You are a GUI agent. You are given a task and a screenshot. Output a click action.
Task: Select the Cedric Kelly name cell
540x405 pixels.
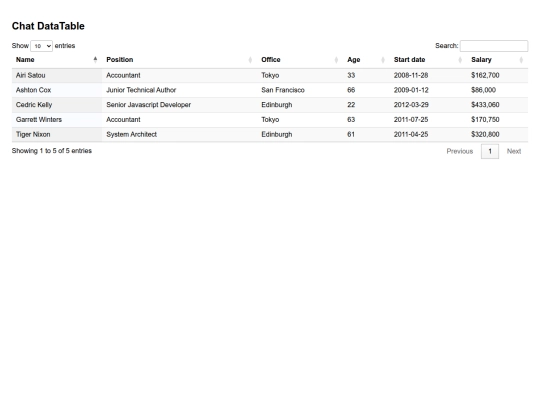(x=57, y=105)
